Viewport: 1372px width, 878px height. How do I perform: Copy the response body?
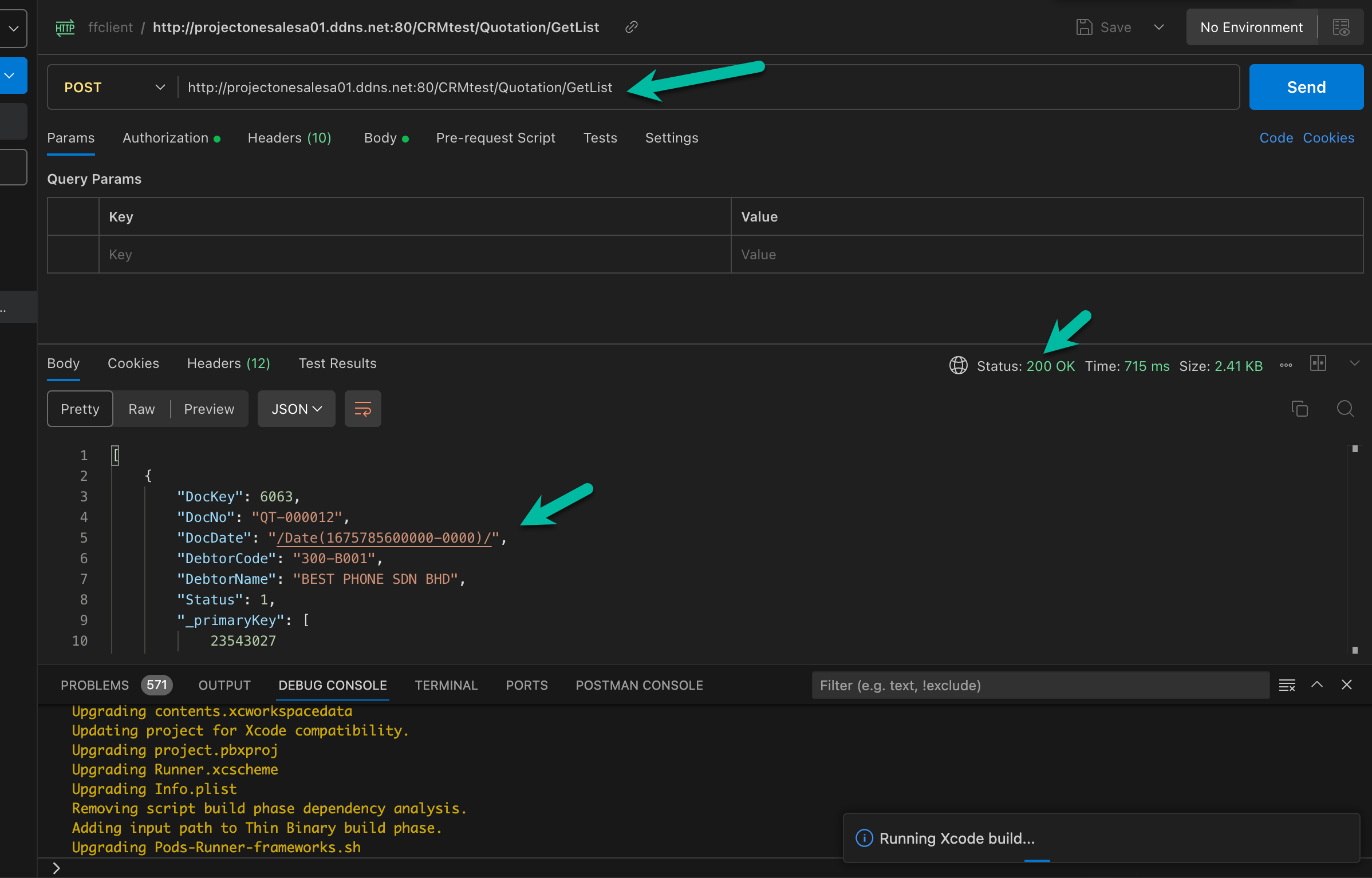[1299, 408]
